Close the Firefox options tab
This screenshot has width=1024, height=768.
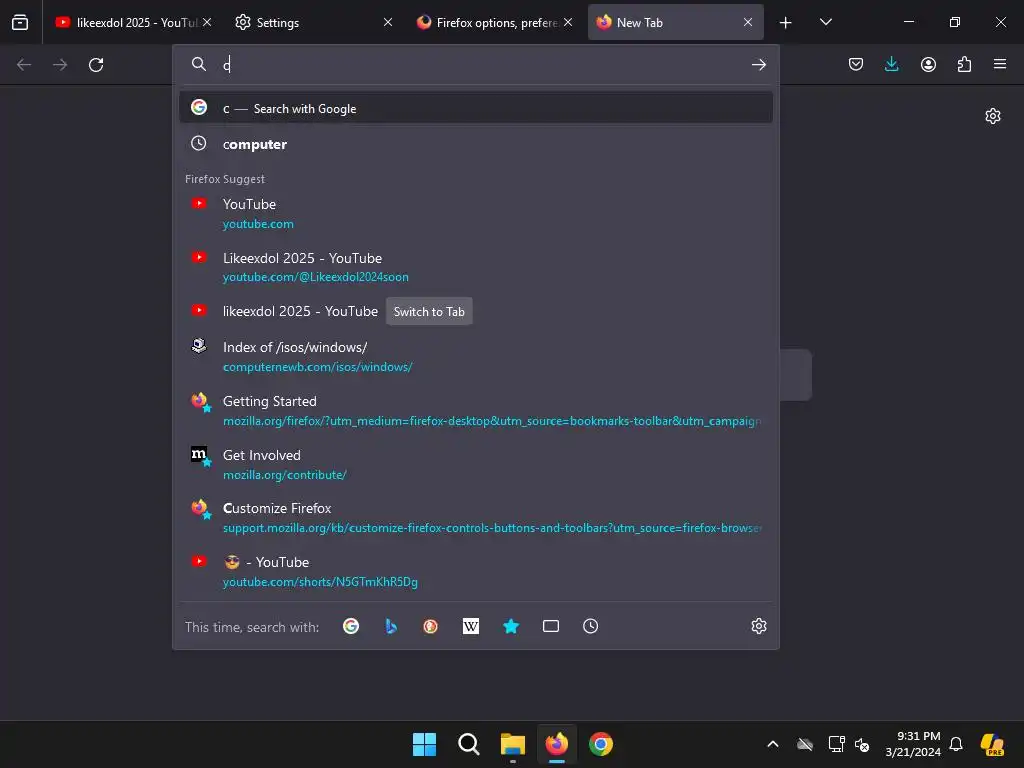(568, 22)
